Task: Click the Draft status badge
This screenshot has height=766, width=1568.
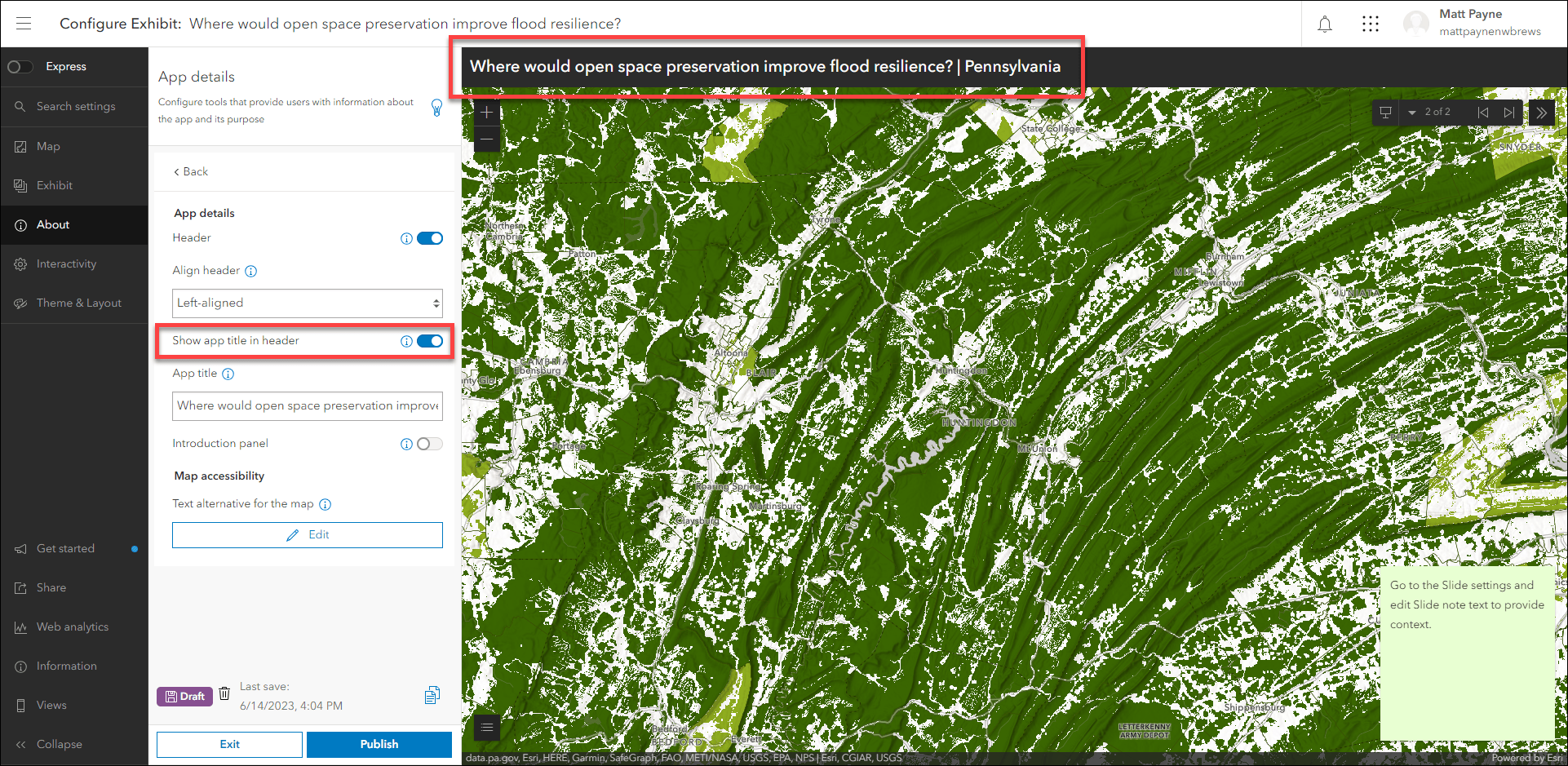Action: 185,696
